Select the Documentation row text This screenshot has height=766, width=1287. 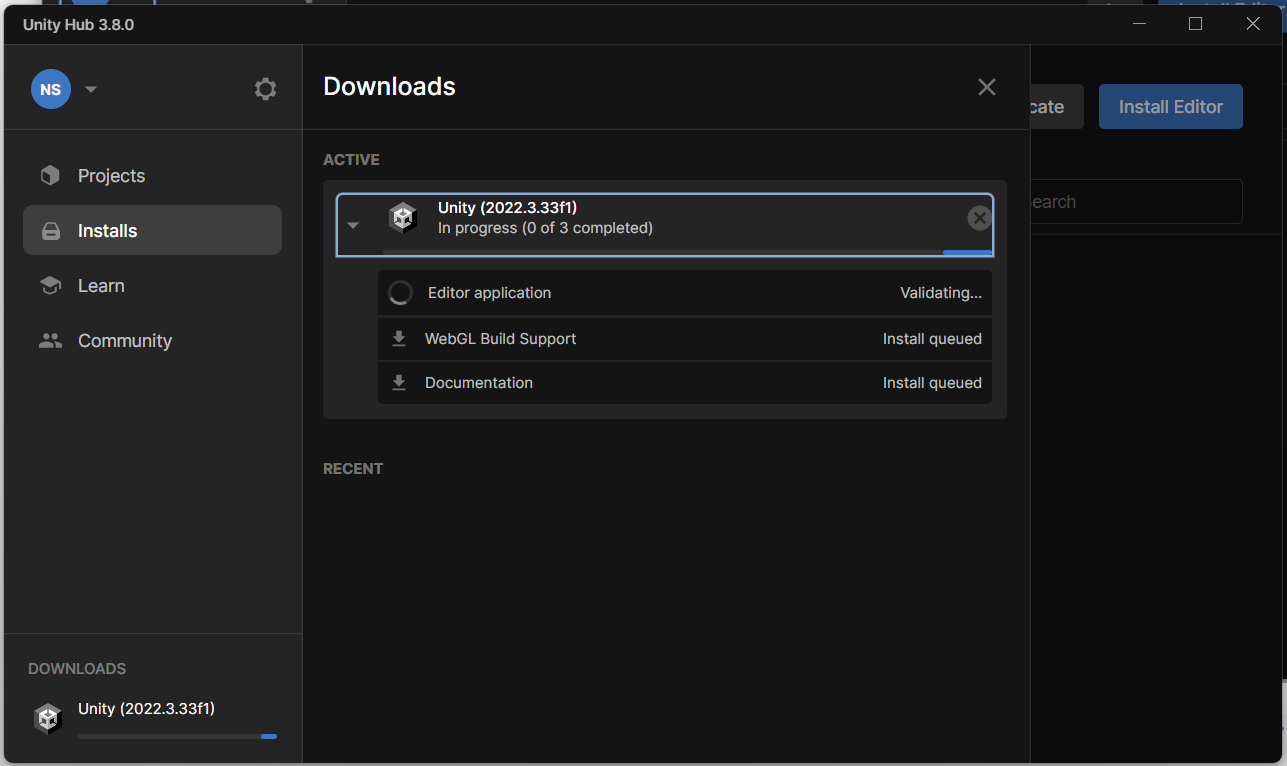point(479,383)
